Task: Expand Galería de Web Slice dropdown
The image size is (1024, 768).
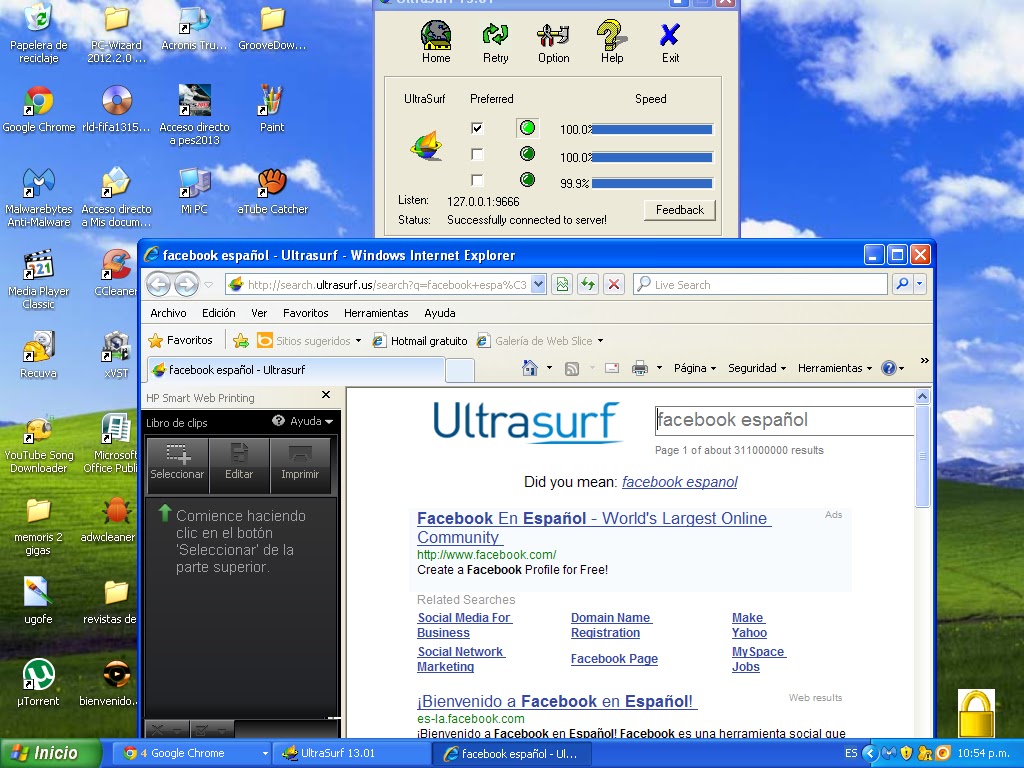Action: click(x=600, y=341)
